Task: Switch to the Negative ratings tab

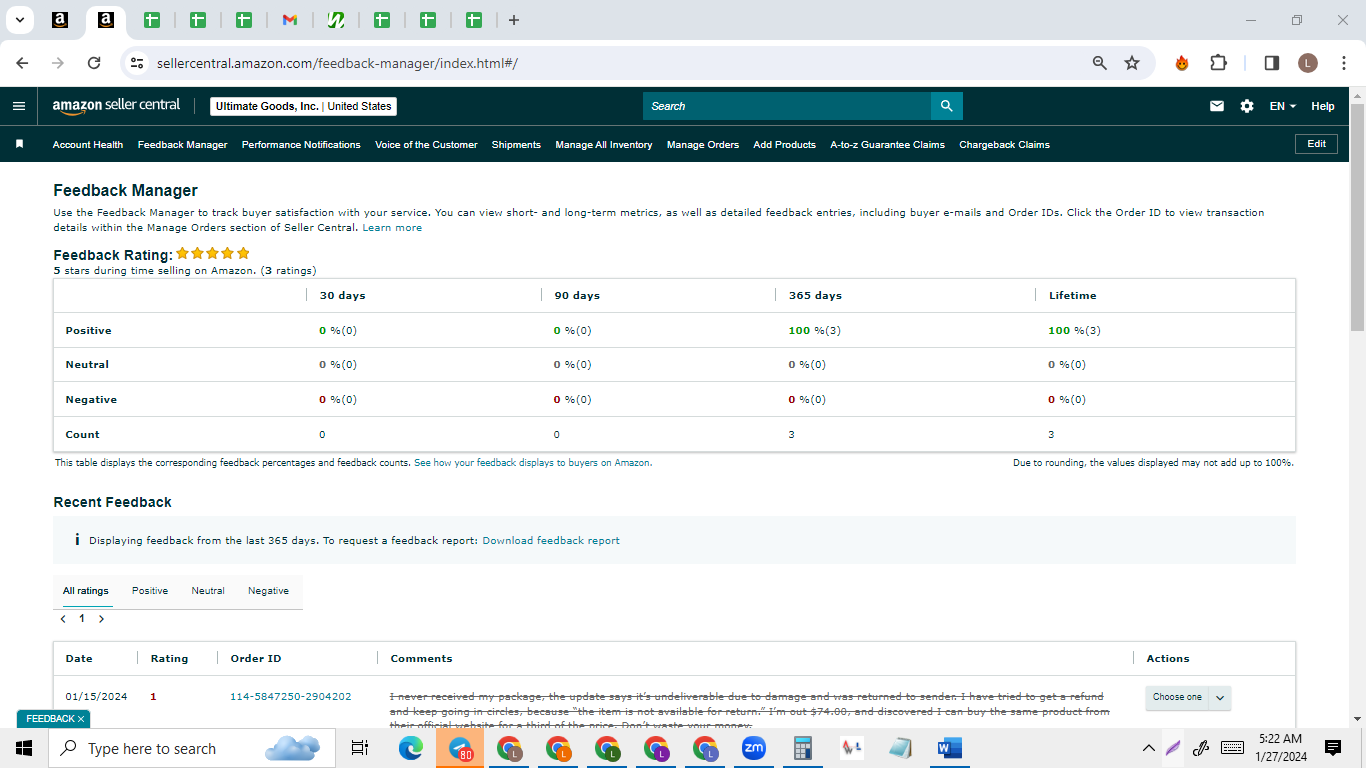Action: click(268, 591)
